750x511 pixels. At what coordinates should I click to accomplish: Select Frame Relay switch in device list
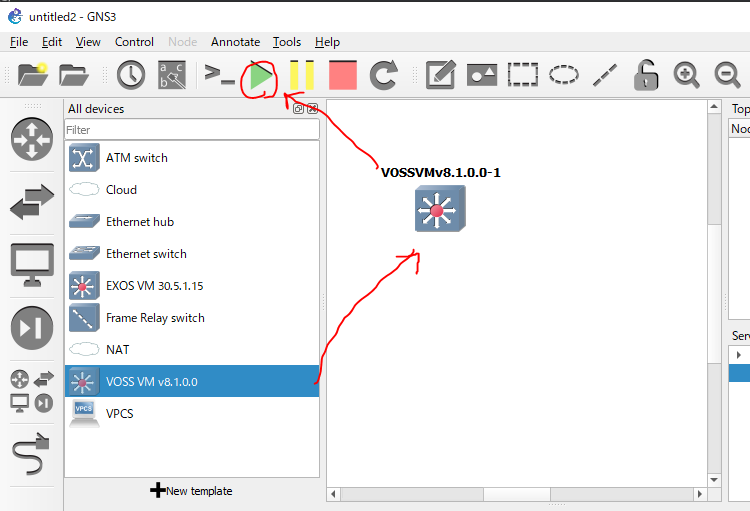pos(192,318)
